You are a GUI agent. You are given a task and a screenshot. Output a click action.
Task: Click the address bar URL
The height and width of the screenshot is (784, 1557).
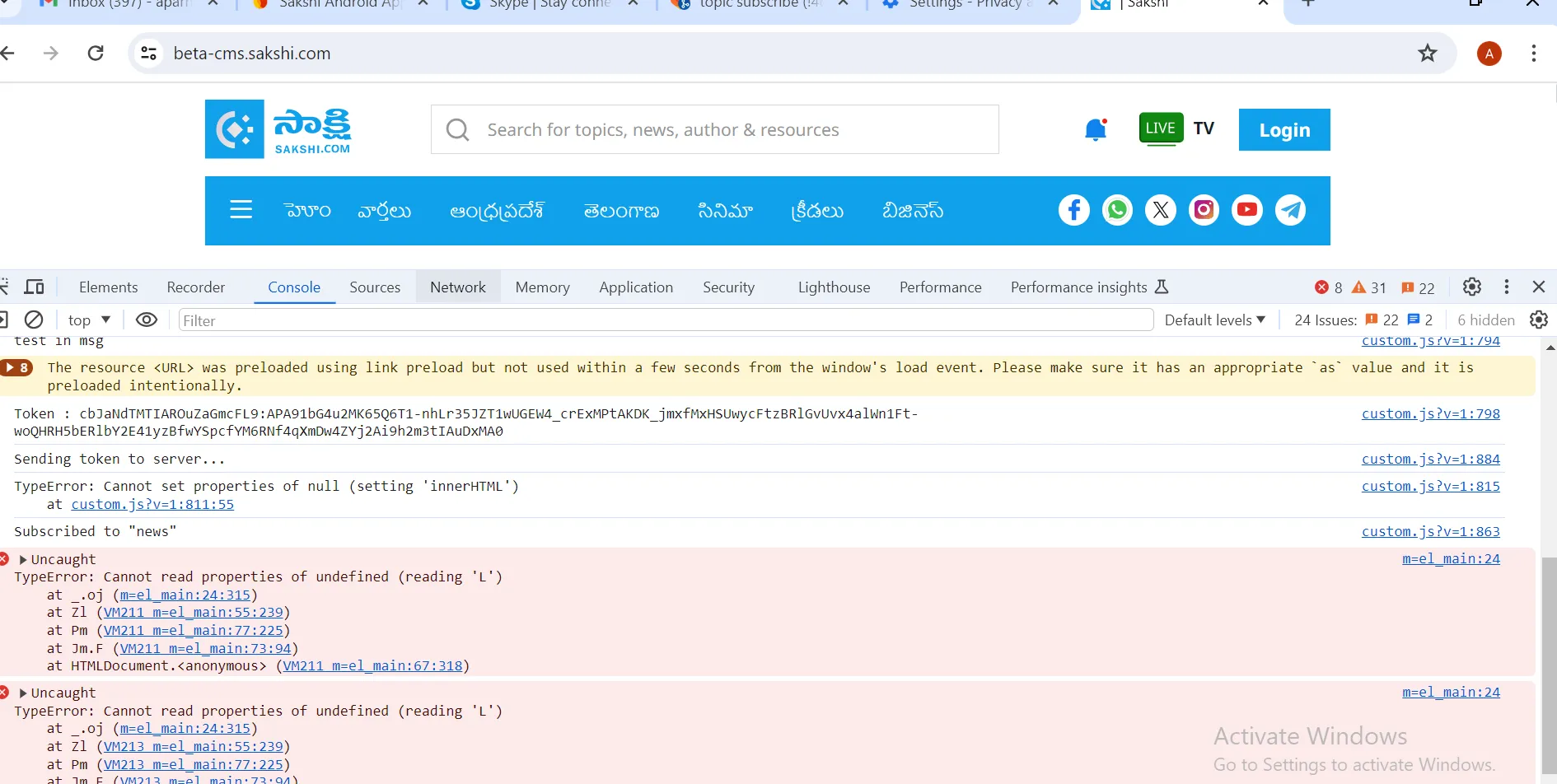click(x=252, y=54)
